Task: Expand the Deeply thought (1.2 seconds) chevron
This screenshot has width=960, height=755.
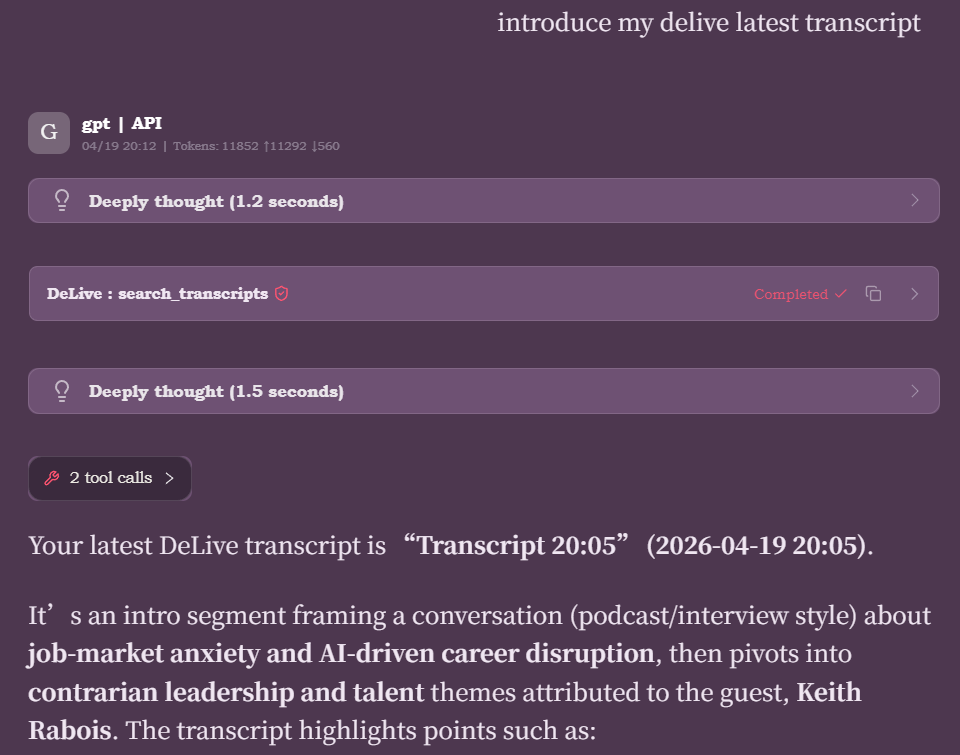Action: [x=915, y=200]
